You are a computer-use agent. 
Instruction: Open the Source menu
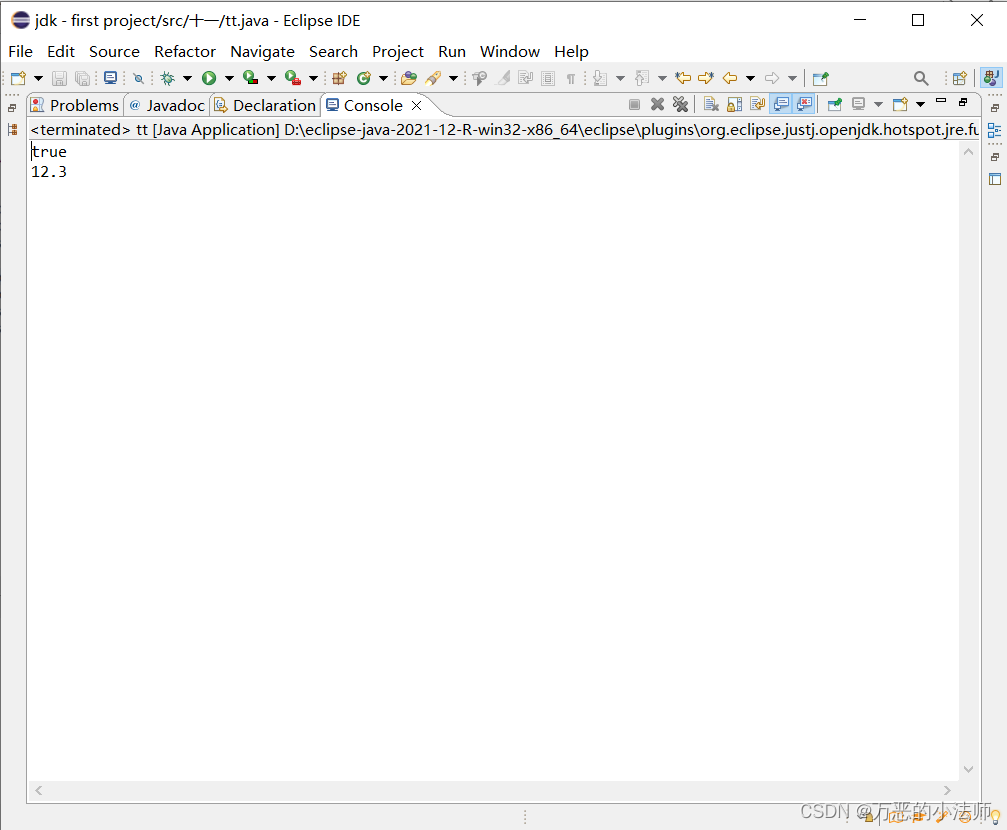[114, 51]
